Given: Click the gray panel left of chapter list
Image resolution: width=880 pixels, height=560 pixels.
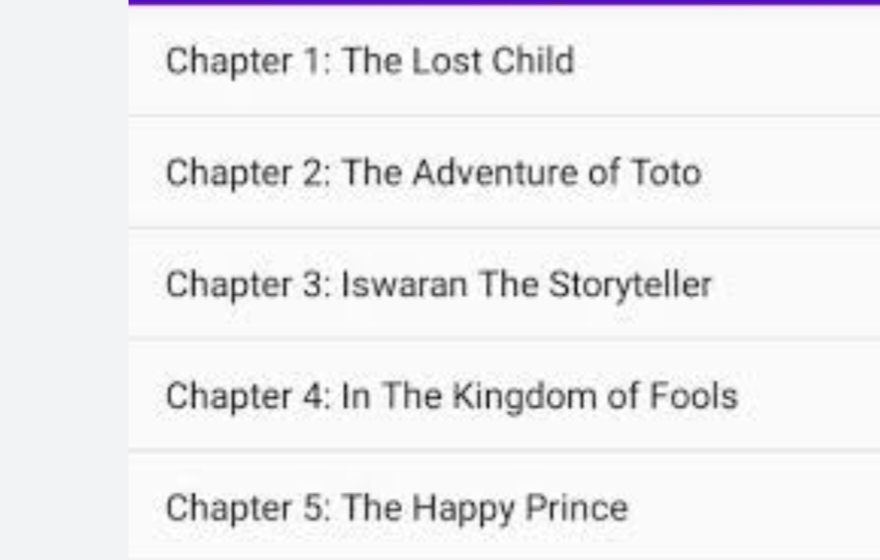Looking at the screenshot, I should tap(64, 280).
